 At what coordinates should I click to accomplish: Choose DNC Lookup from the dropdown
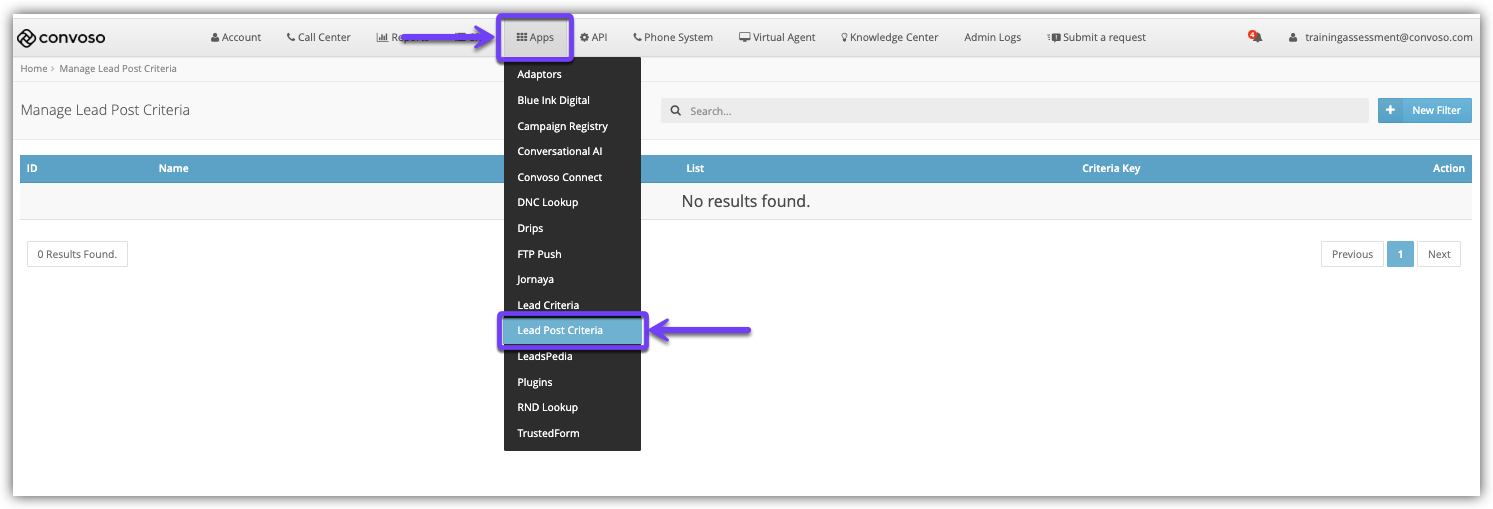click(572, 202)
